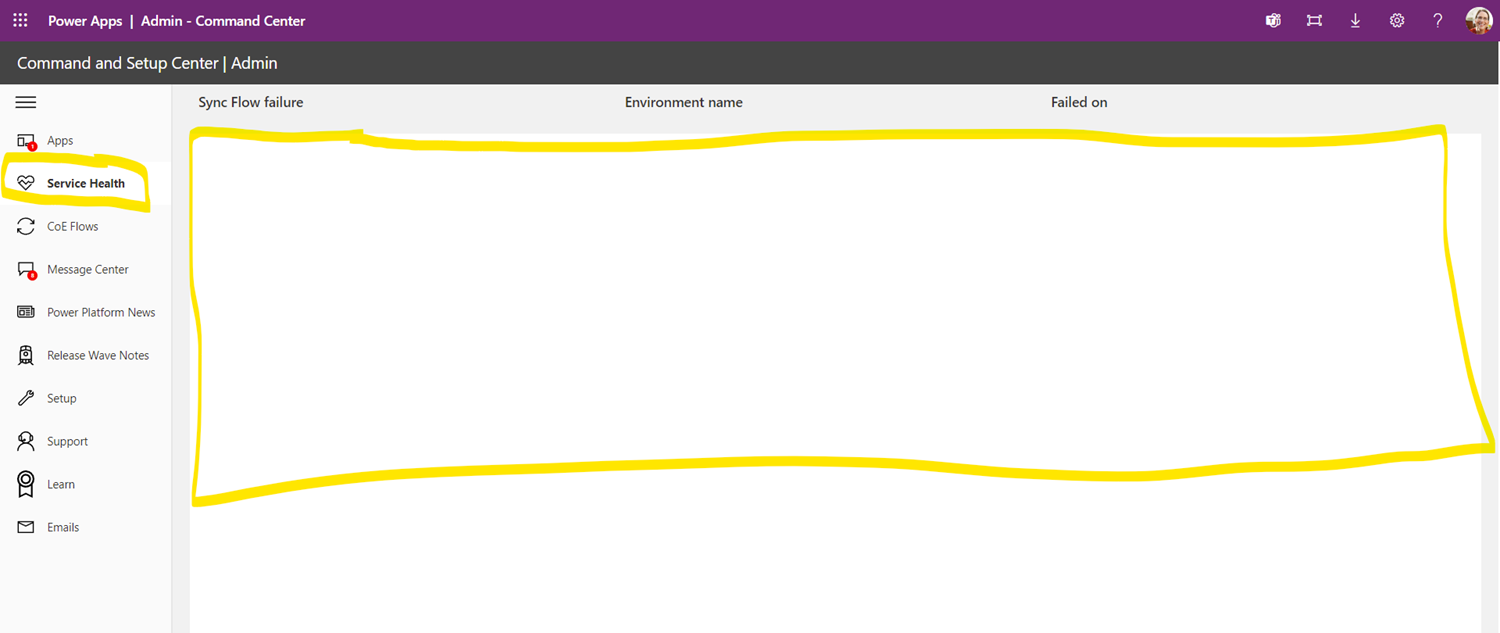Image resolution: width=1500 pixels, height=633 pixels.
Task: Open the Learn section
Action: 60,484
